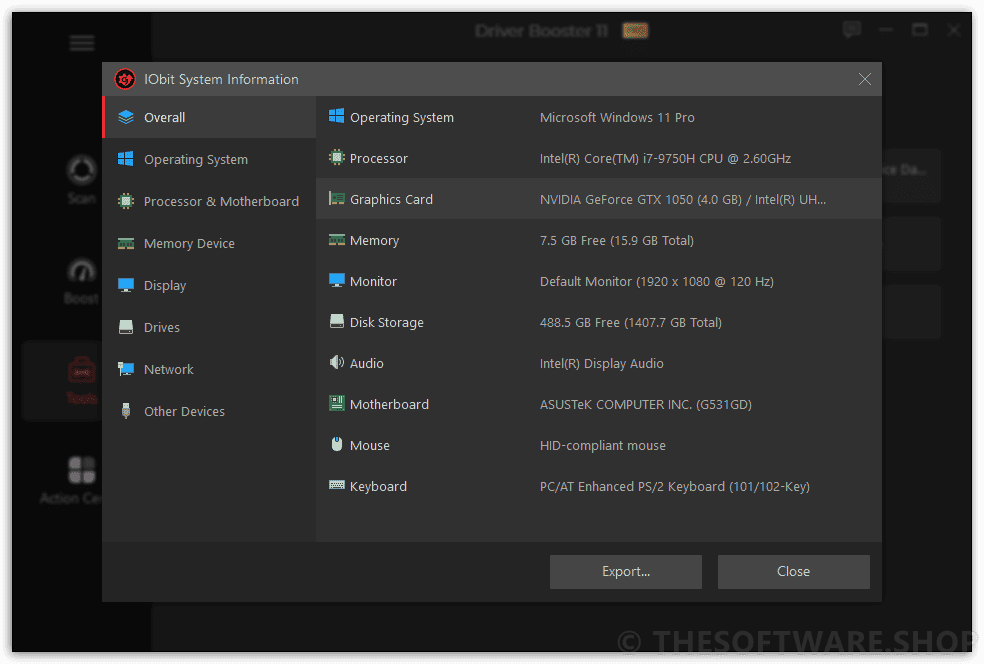The image size is (984, 664).
Task: Click the Motherboard row icon
Action: click(x=337, y=403)
